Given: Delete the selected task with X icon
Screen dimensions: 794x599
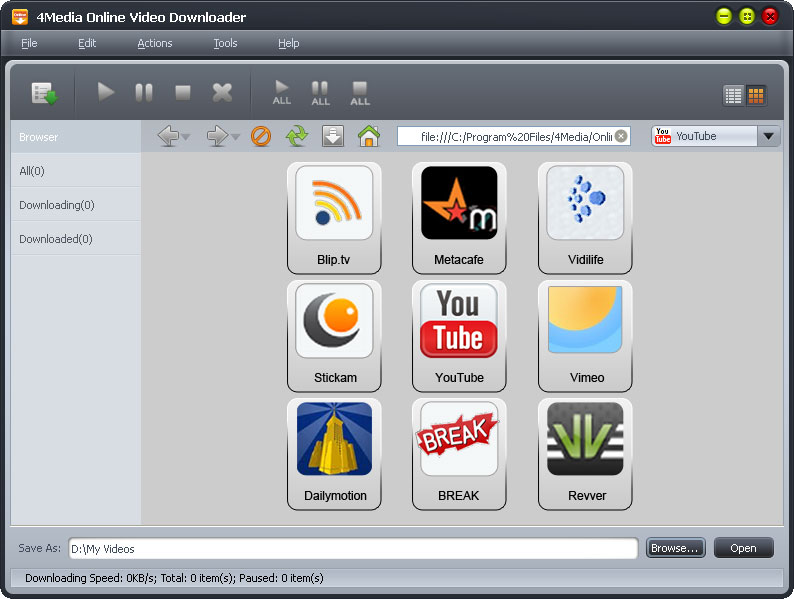Looking at the screenshot, I should coord(222,93).
